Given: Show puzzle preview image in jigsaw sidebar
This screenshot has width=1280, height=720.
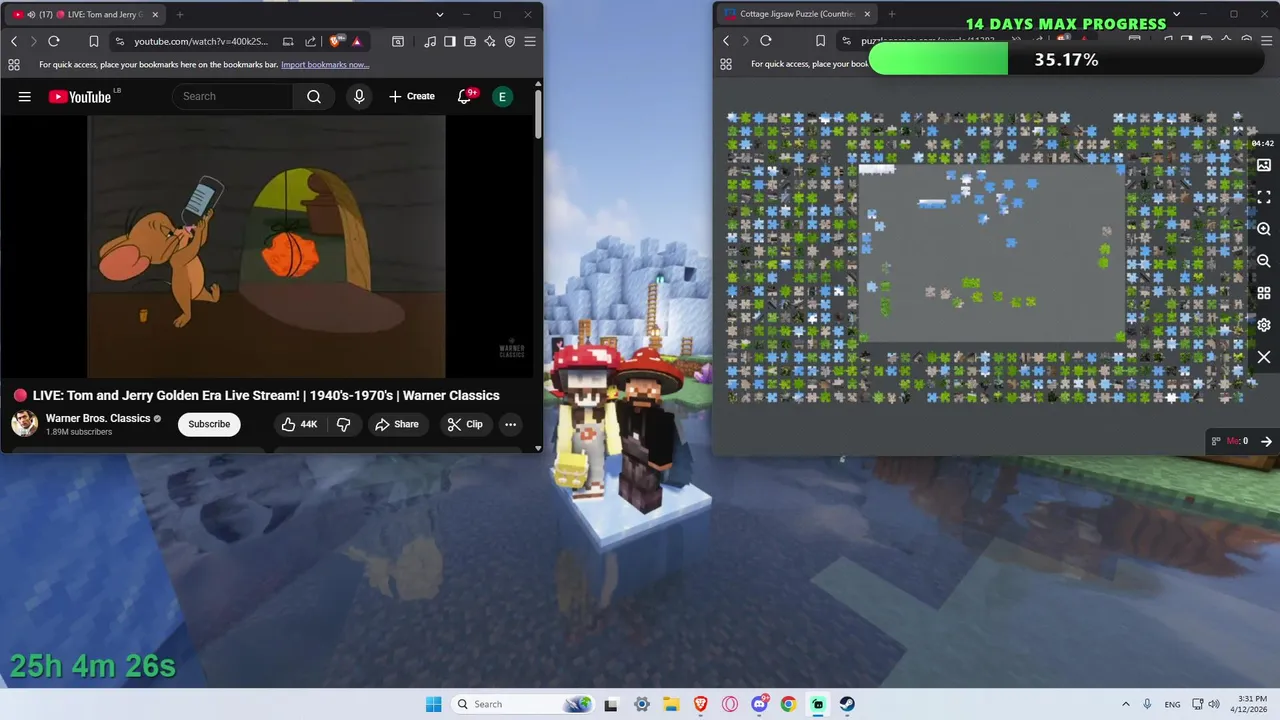Looking at the screenshot, I should point(1264,165).
